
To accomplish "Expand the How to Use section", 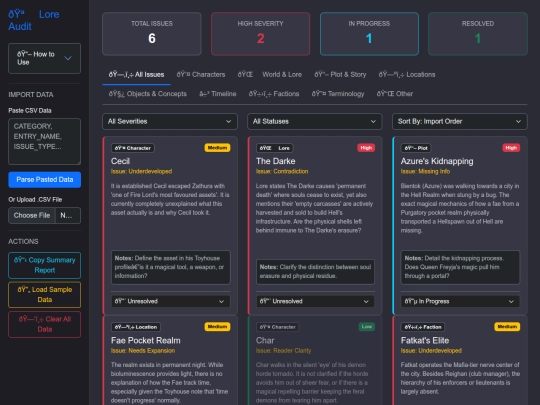I will coord(44,58).
